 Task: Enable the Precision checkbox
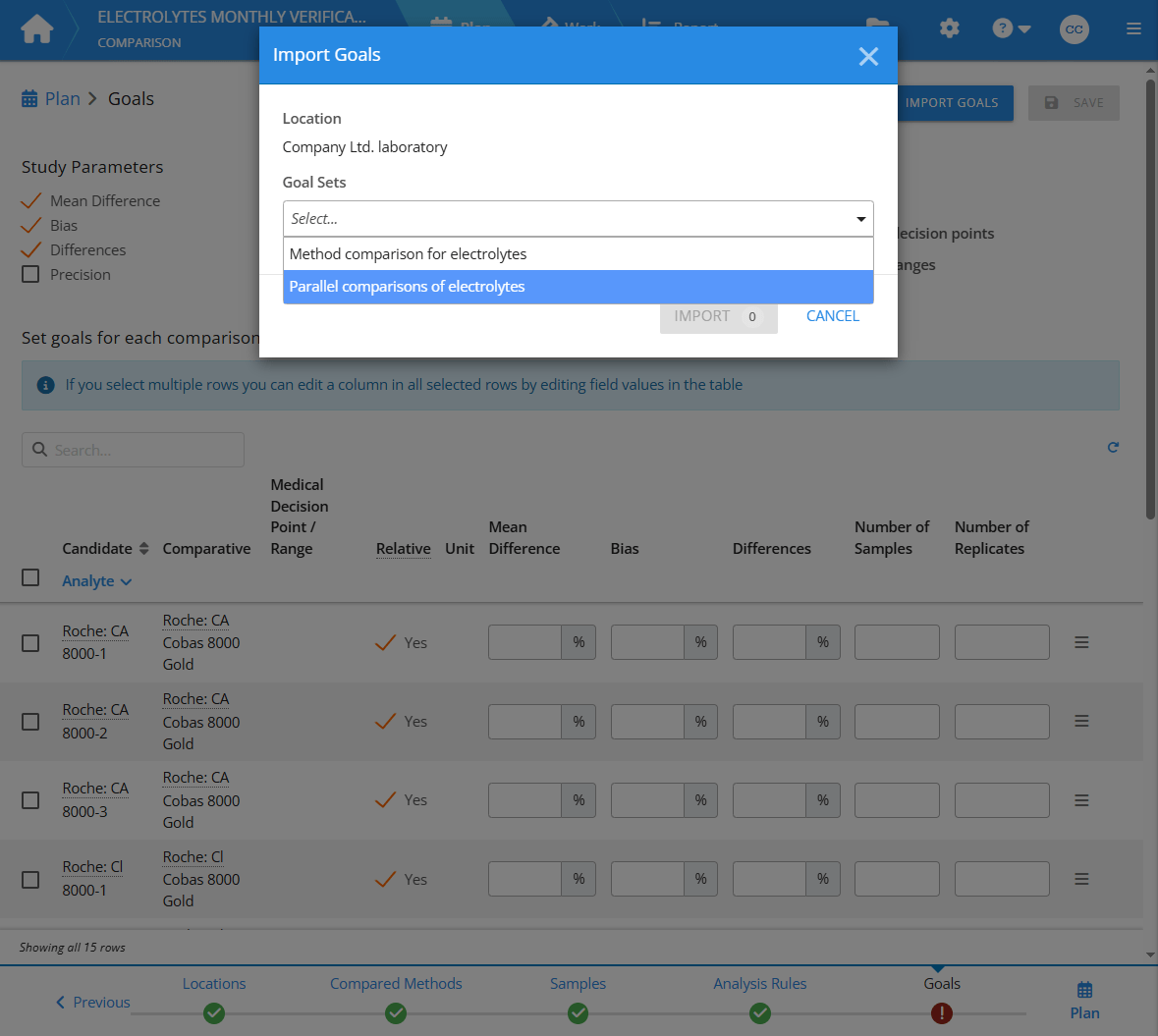point(30,275)
